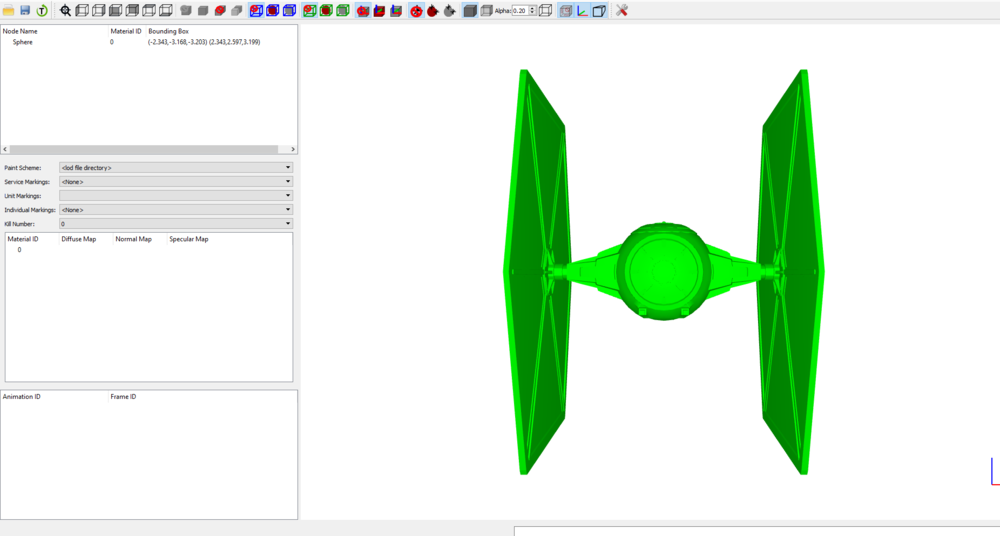Save with the floppy disk icon

point(25,10)
